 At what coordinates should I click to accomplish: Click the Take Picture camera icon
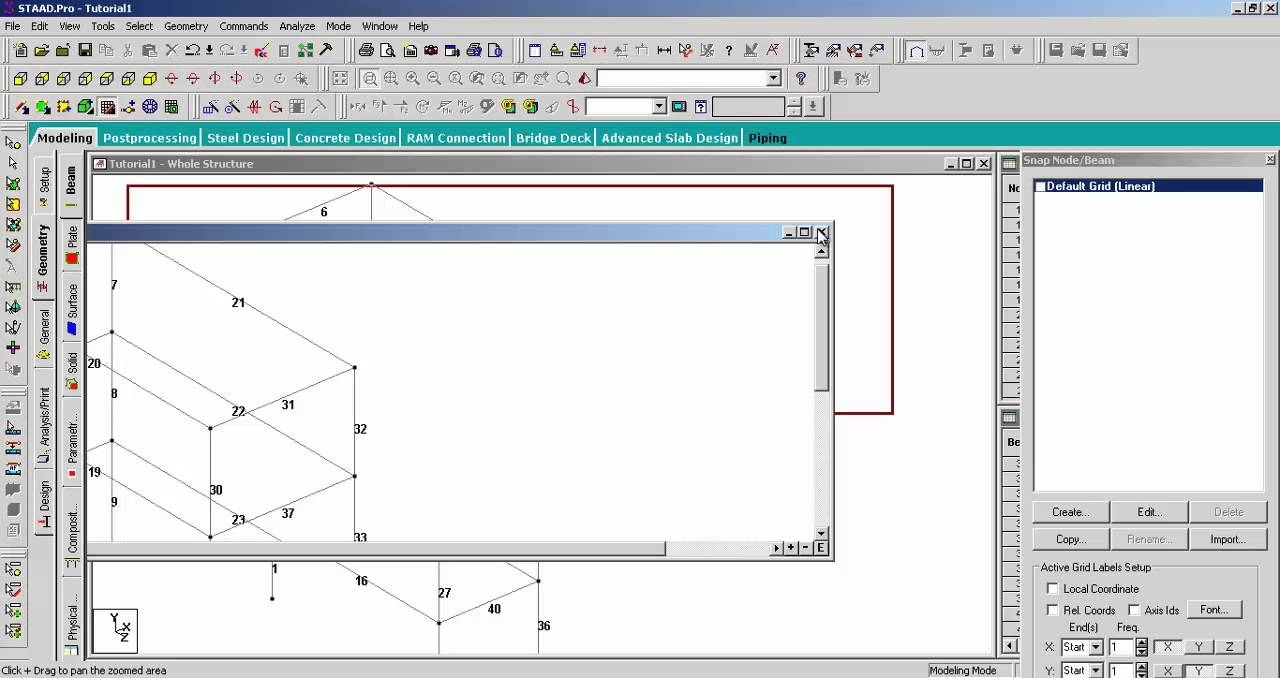coord(431,50)
